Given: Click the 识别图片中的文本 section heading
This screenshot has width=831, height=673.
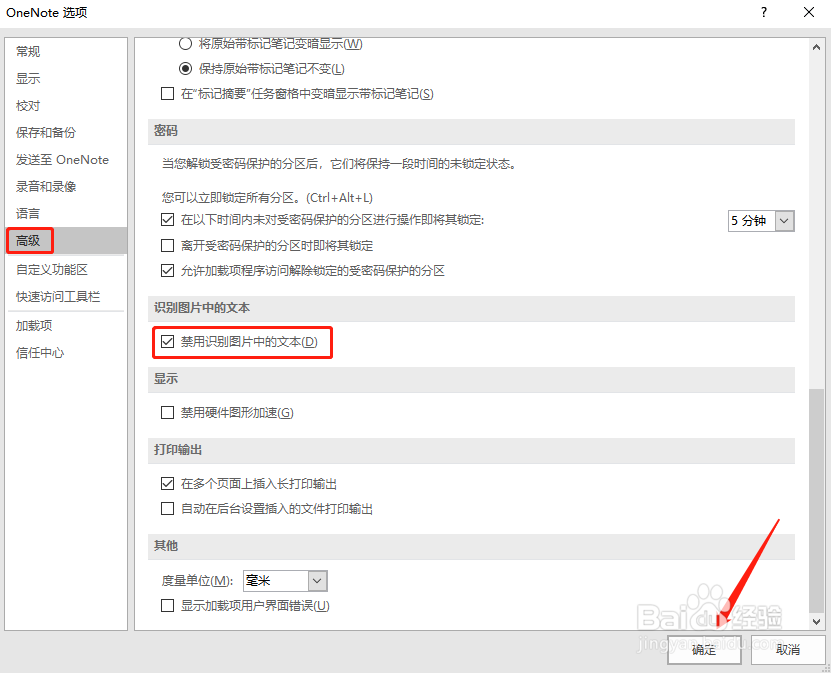Looking at the screenshot, I should coord(202,308).
